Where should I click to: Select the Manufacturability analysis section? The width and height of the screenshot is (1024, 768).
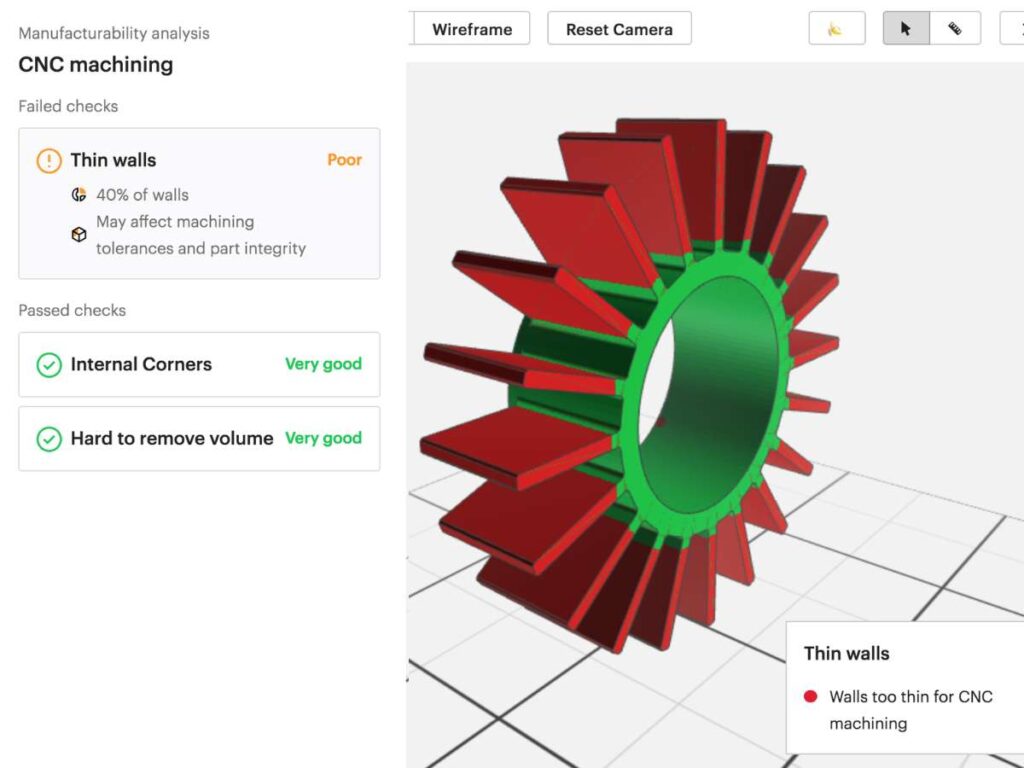113,33
